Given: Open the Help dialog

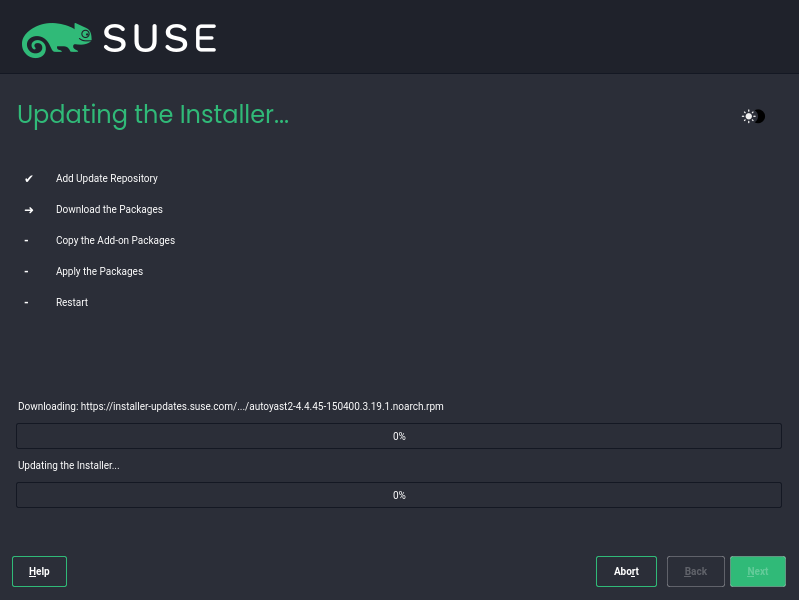Looking at the screenshot, I should pyautogui.click(x=39, y=571).
